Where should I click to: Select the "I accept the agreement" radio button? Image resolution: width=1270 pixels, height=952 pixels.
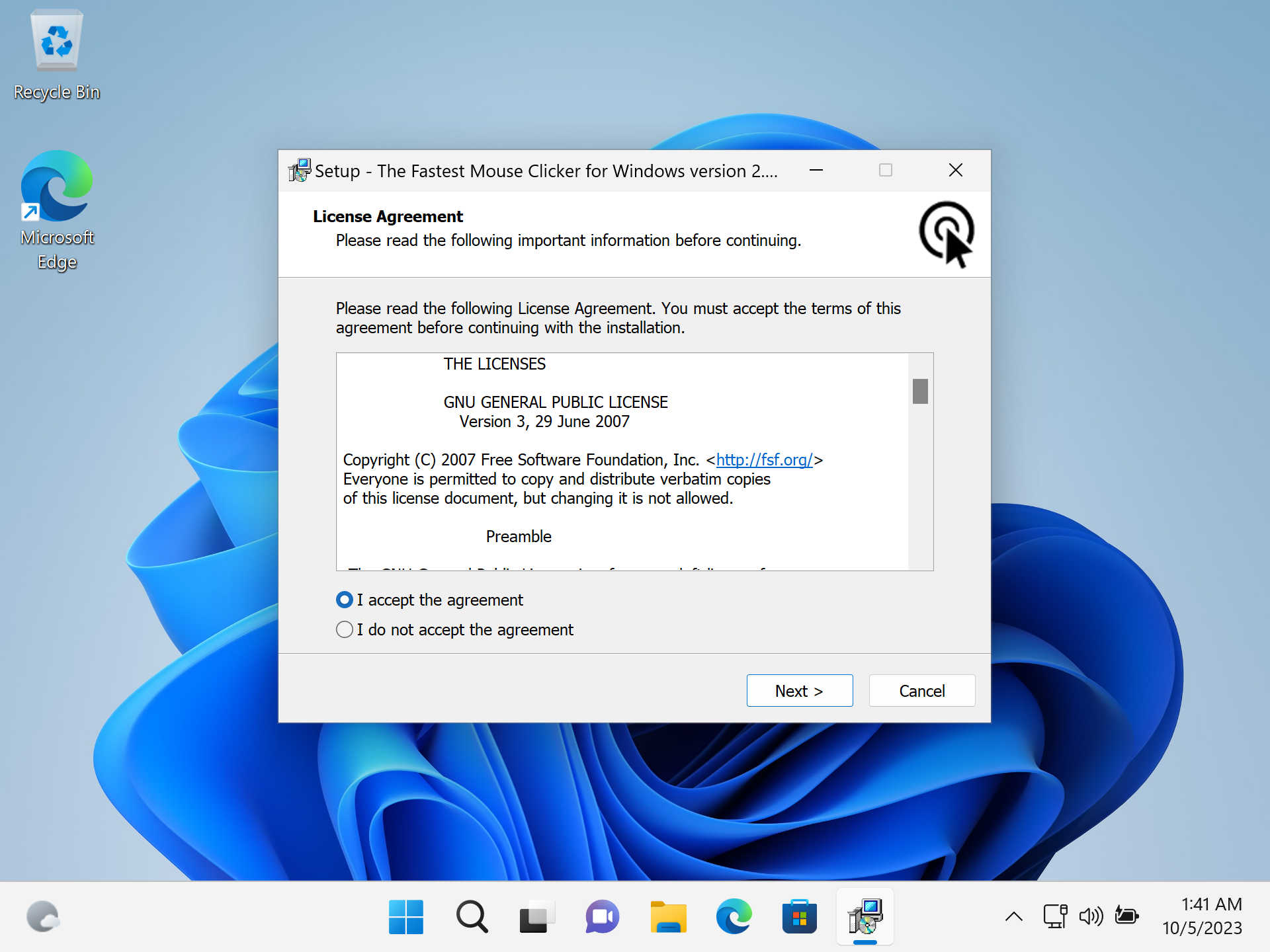point(344,600)
